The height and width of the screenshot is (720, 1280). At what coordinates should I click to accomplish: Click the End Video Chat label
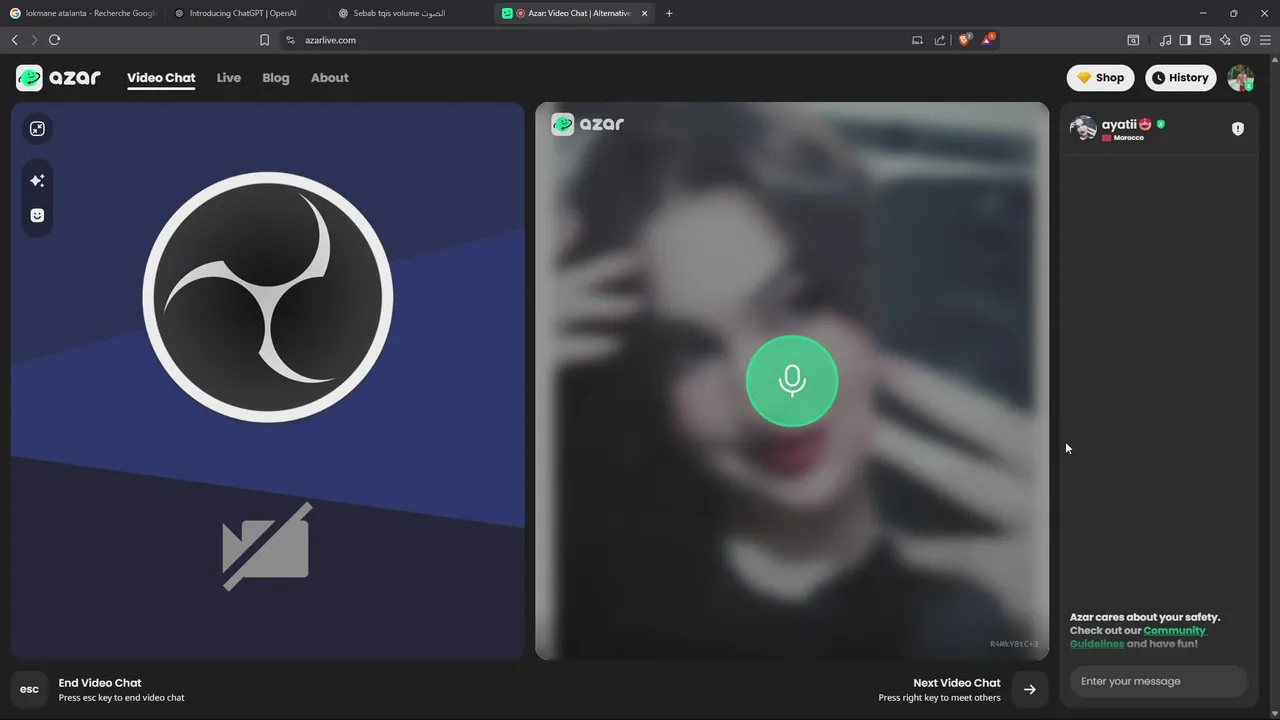coord(100,683)
